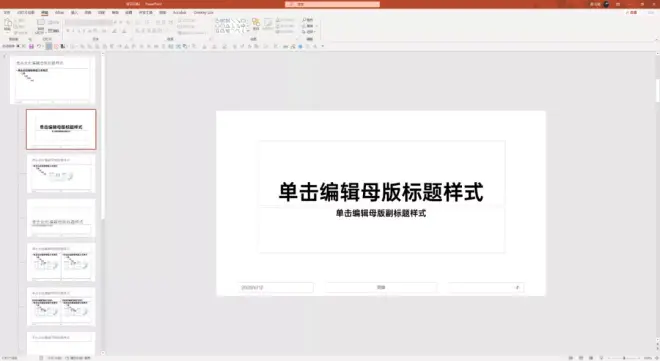Click the bullets list button
Screen dimensions: 660x361
(138, 22)
